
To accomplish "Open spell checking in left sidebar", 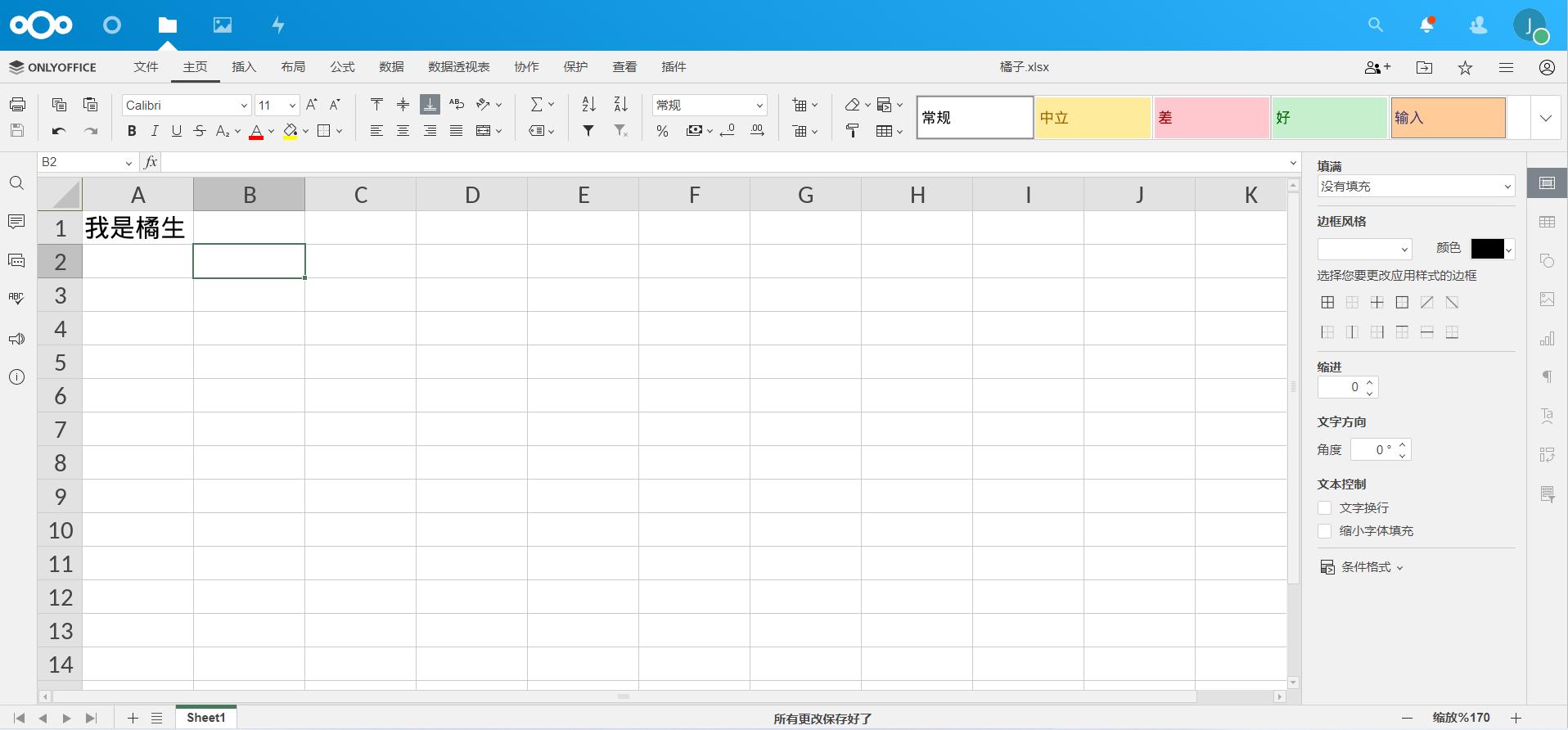I will tap(16, 300).
